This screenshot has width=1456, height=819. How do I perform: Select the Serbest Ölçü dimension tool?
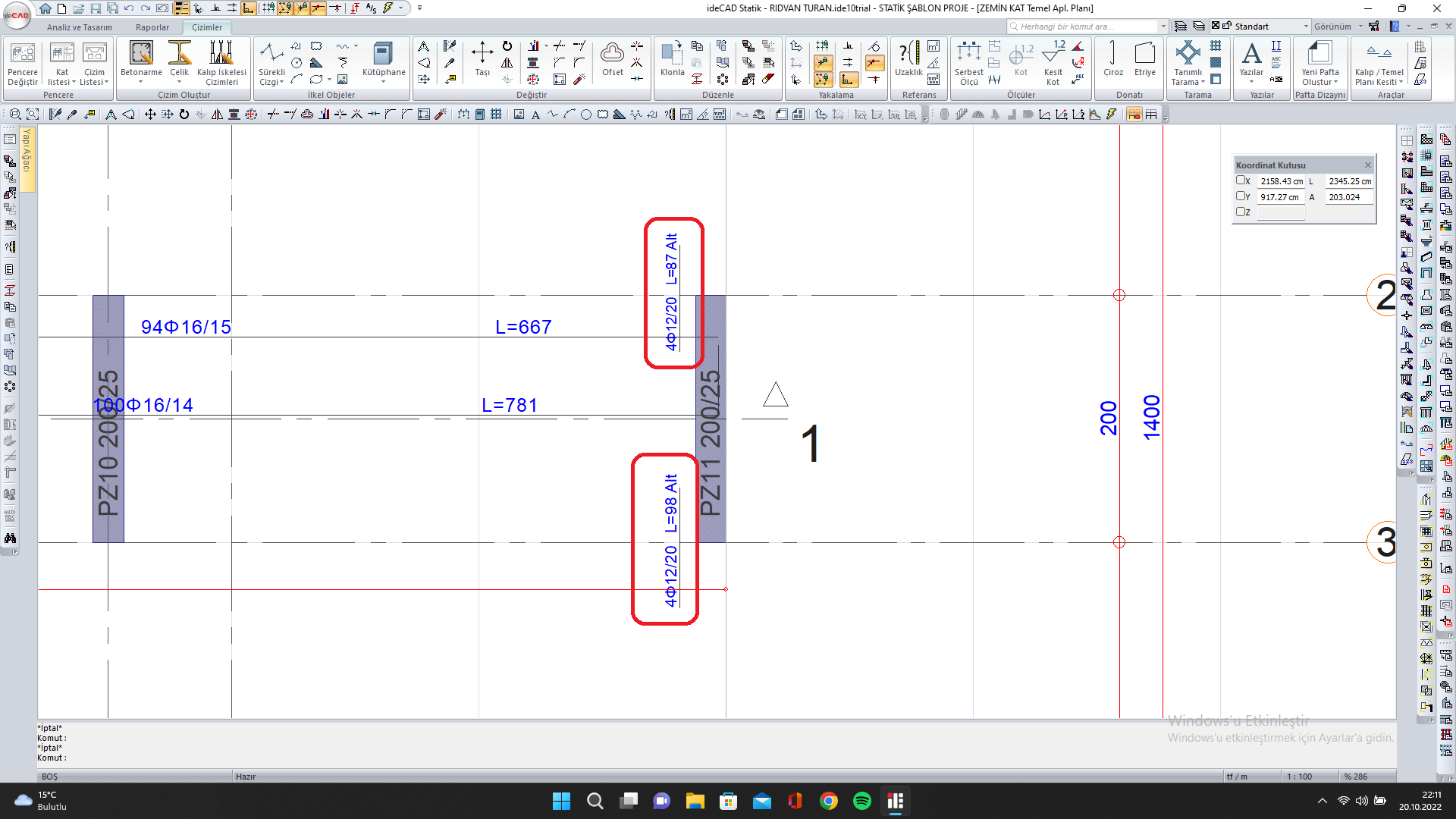[x=968, y=64]
